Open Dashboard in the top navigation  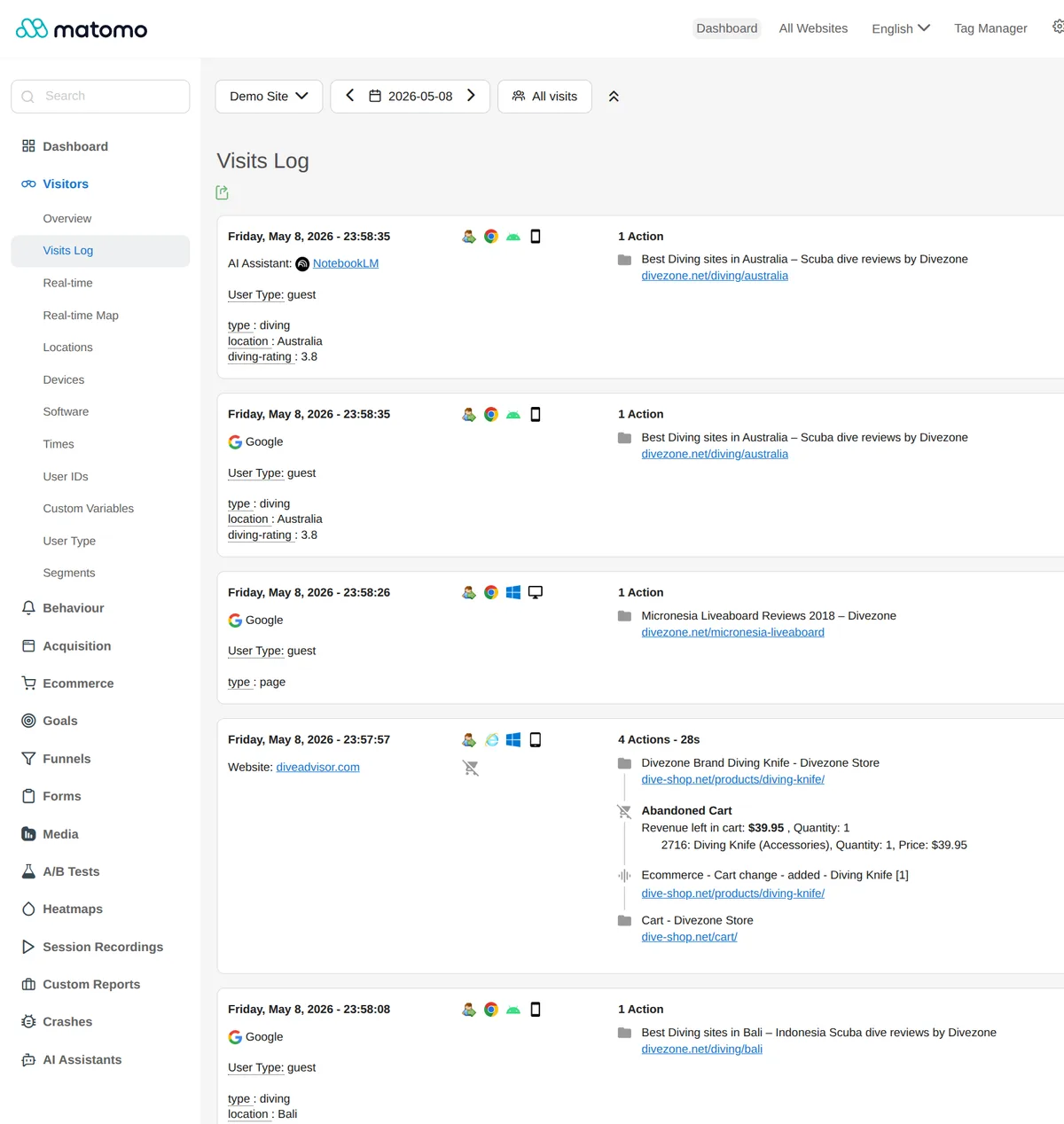tap(727, 28)
